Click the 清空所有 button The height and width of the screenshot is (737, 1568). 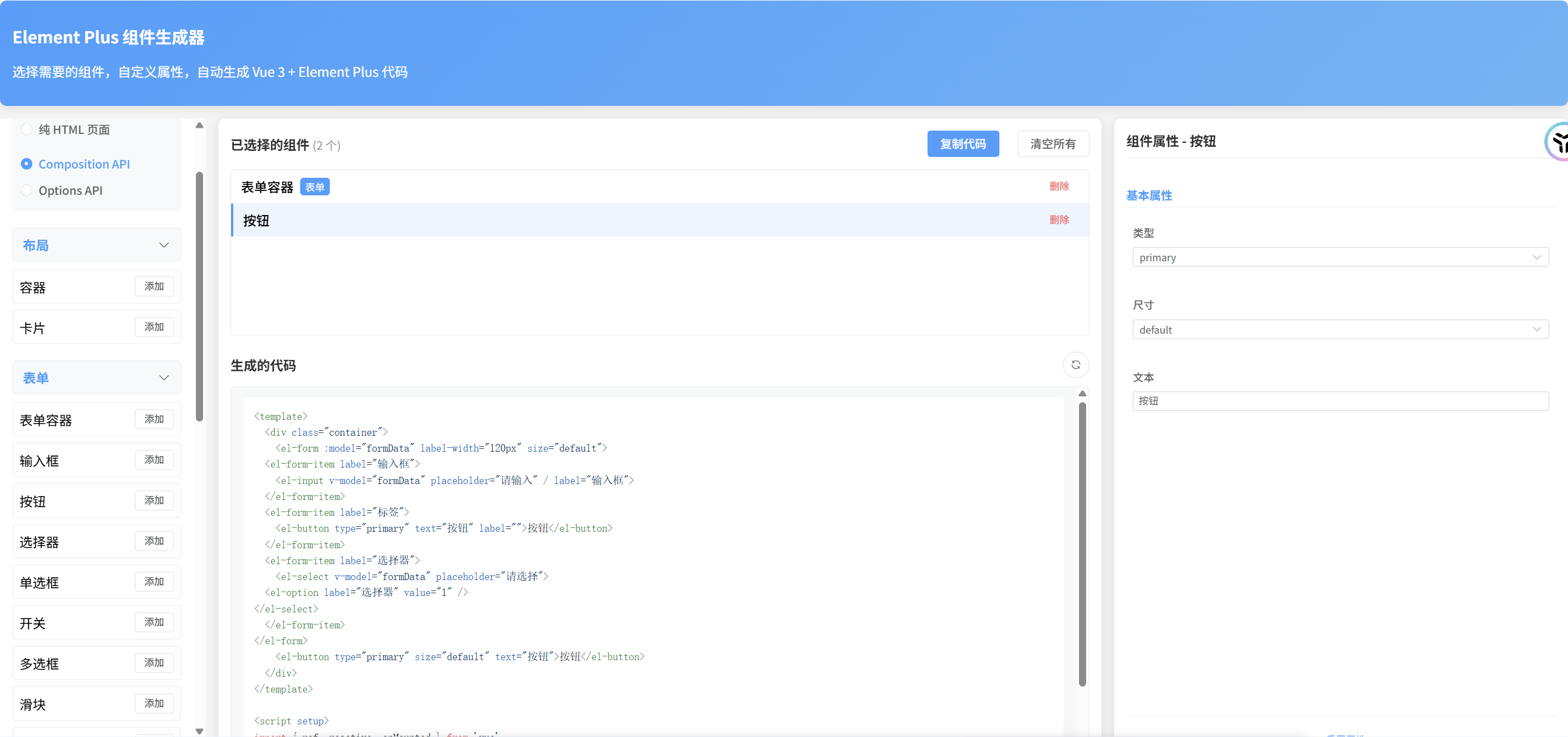tap(1053, 144)
